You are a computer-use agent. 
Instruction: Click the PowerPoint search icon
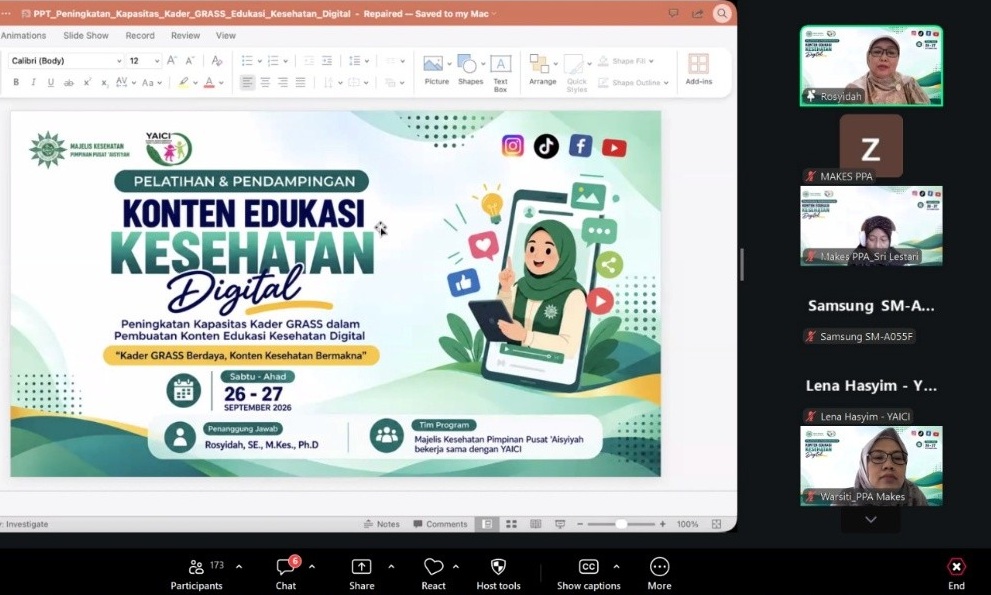722,13
